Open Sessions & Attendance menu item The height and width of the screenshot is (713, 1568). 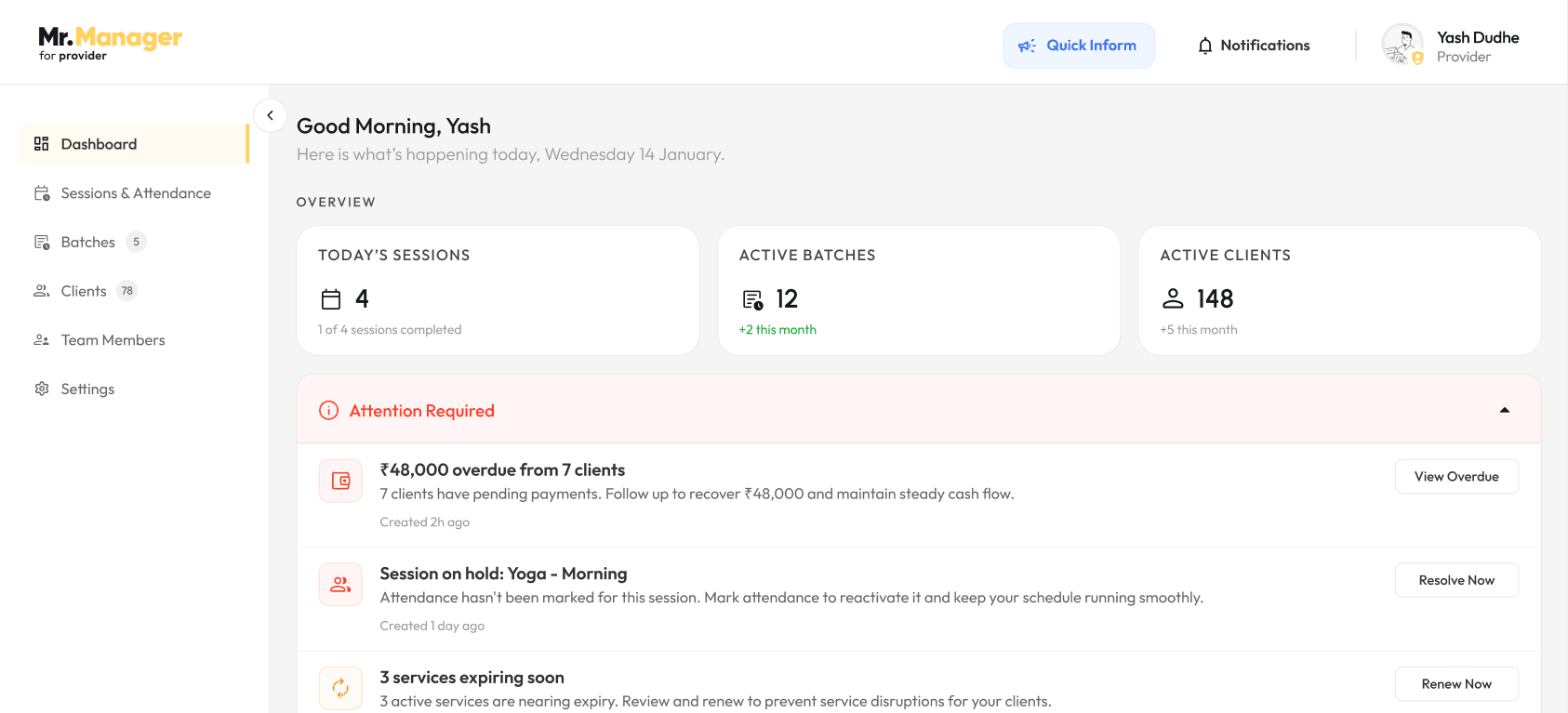click(133, 193)
